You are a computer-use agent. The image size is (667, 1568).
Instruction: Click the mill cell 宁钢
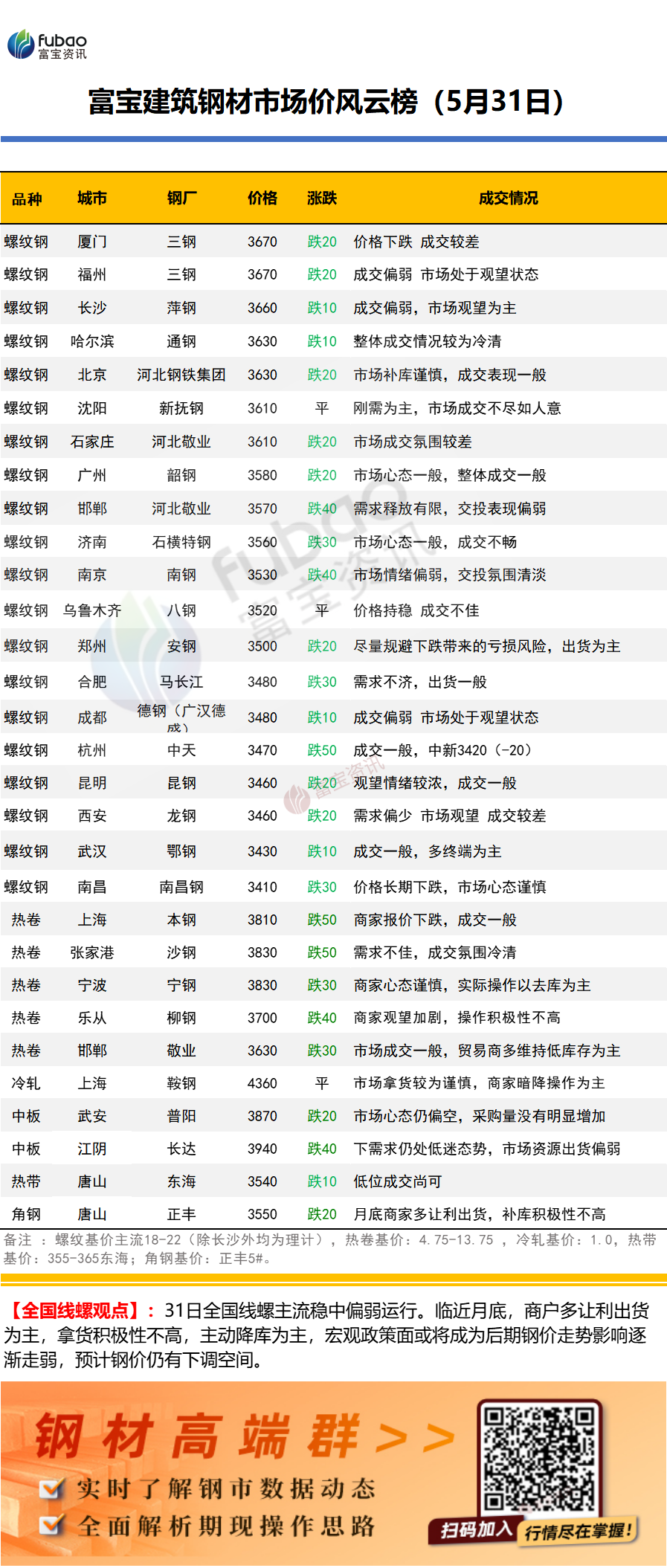(181, 985)
